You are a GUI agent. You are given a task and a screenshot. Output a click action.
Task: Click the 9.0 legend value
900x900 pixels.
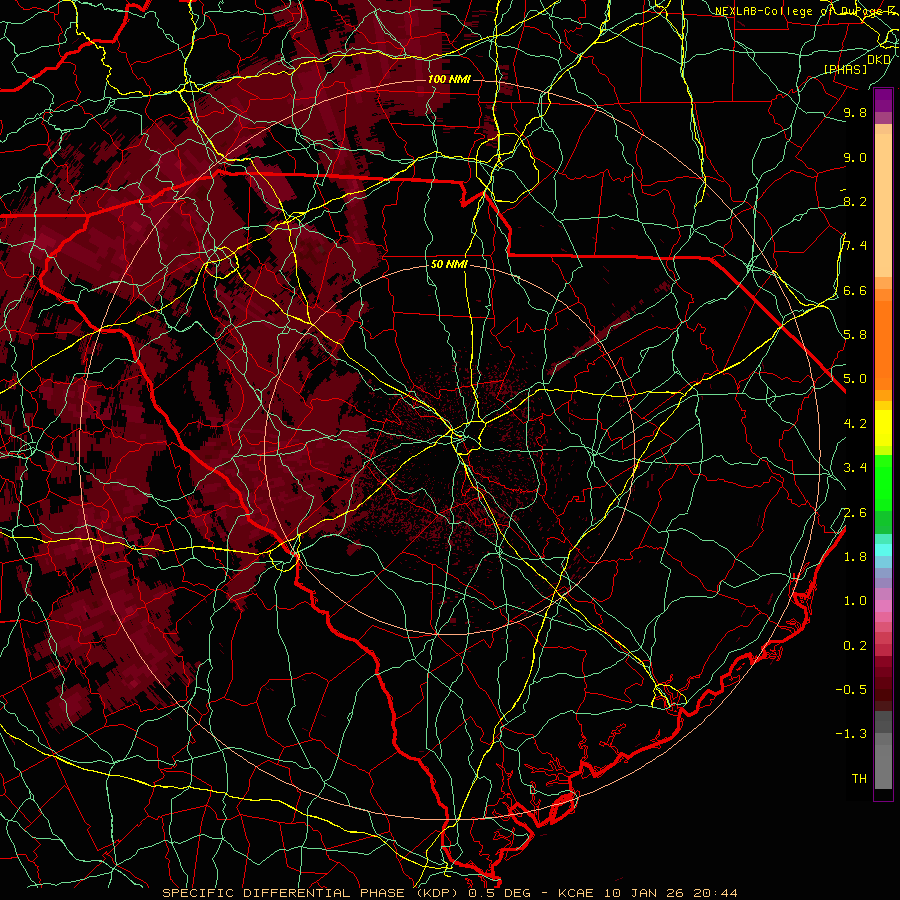(855, 157)
